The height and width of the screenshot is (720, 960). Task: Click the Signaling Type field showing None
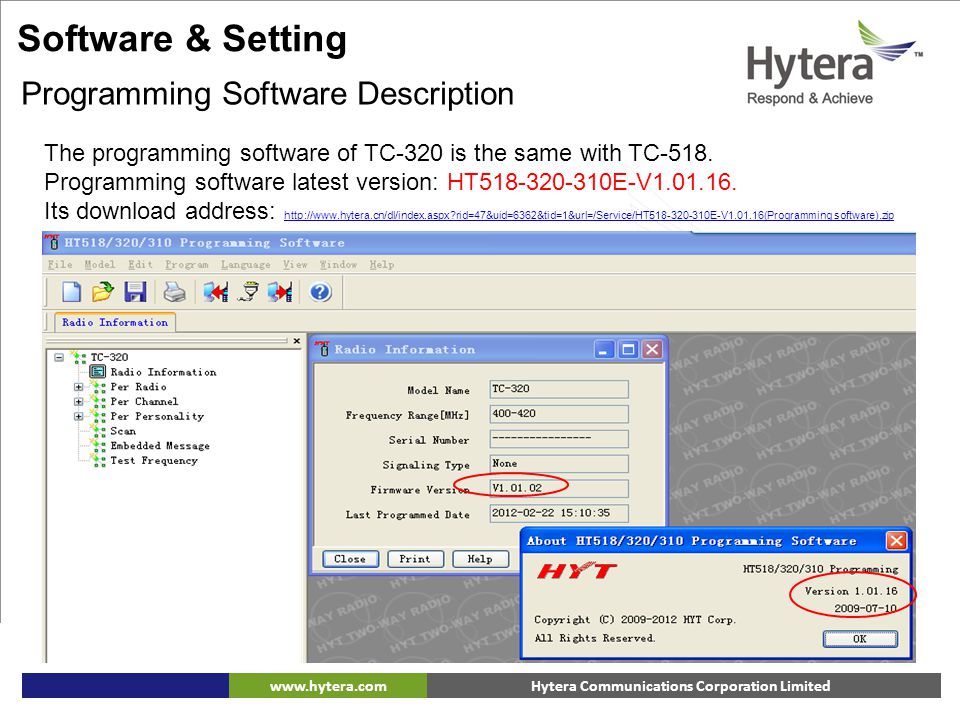pos(559,463)
